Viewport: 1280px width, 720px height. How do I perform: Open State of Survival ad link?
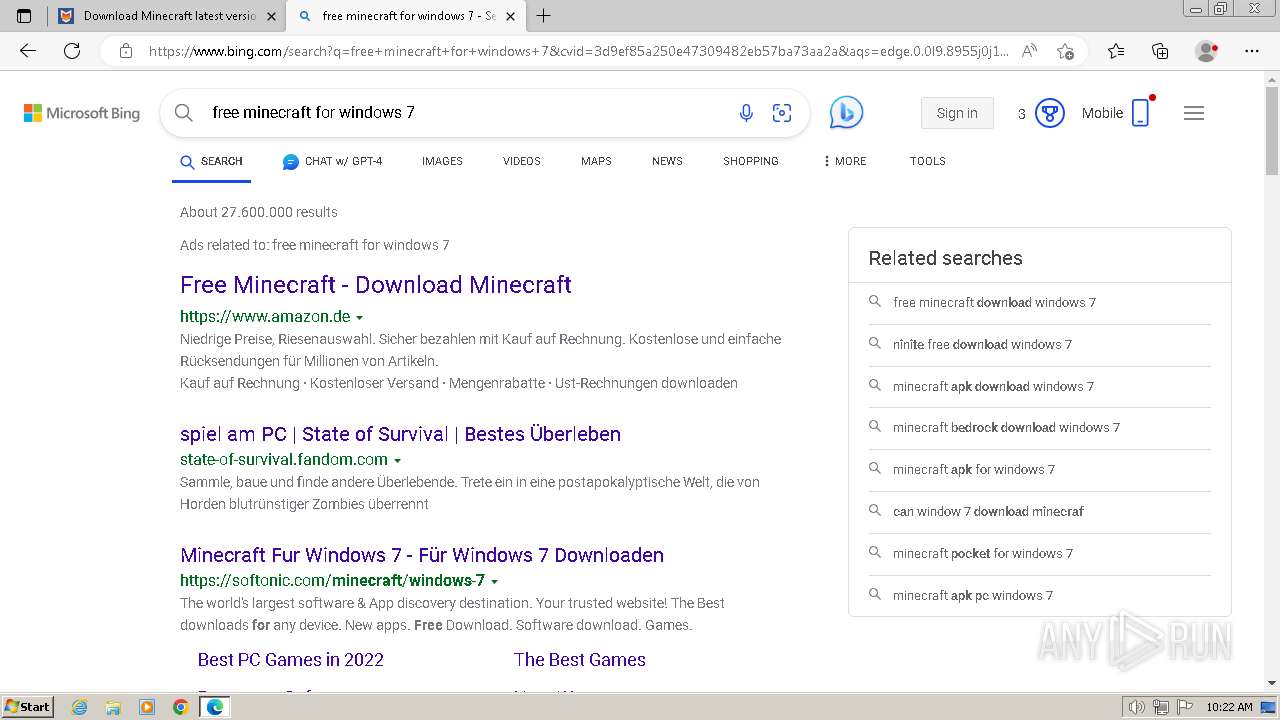(x=400, y=434)
